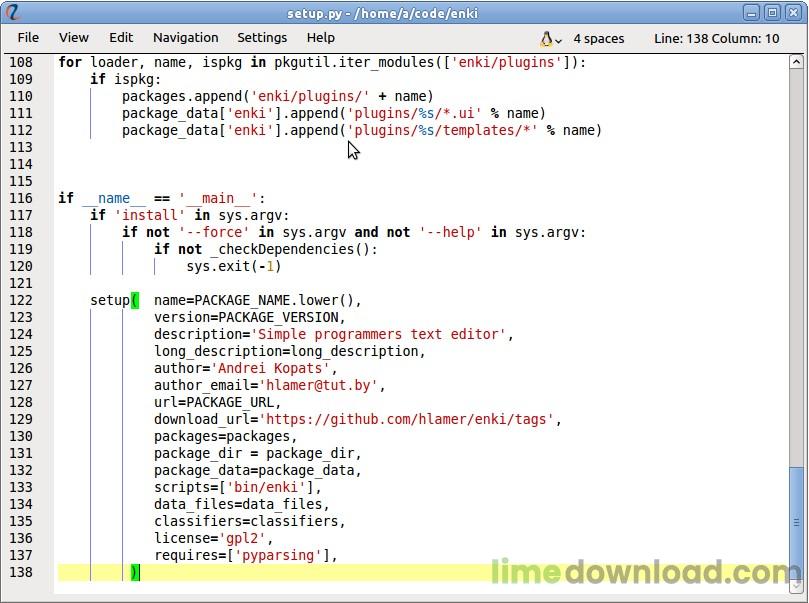Screen dimensions: 809x603
Task: Click line number 122 in the margin
Action: (21, 300)
